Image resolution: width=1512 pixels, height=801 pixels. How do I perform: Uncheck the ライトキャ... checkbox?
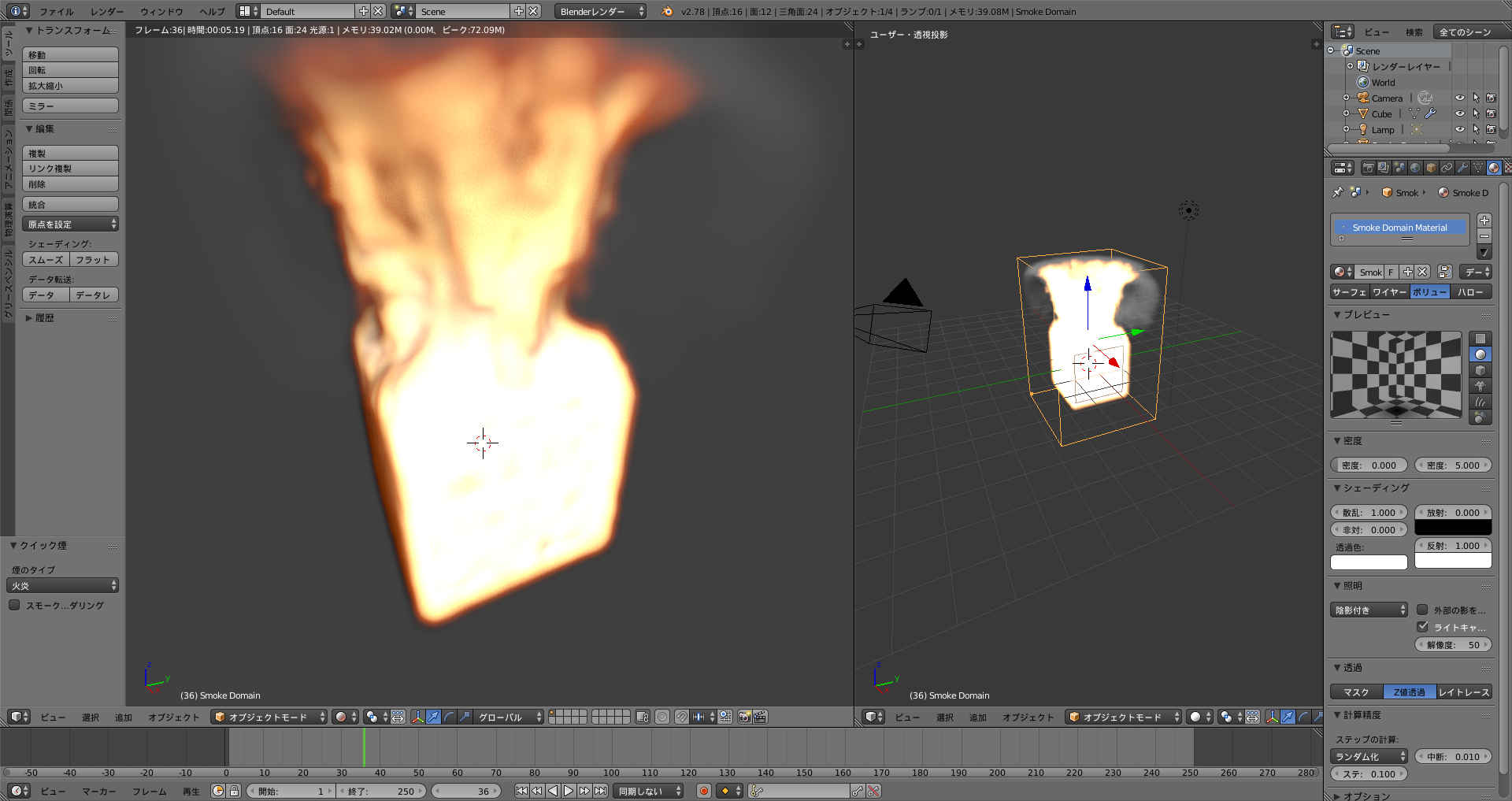point(1422,627)
